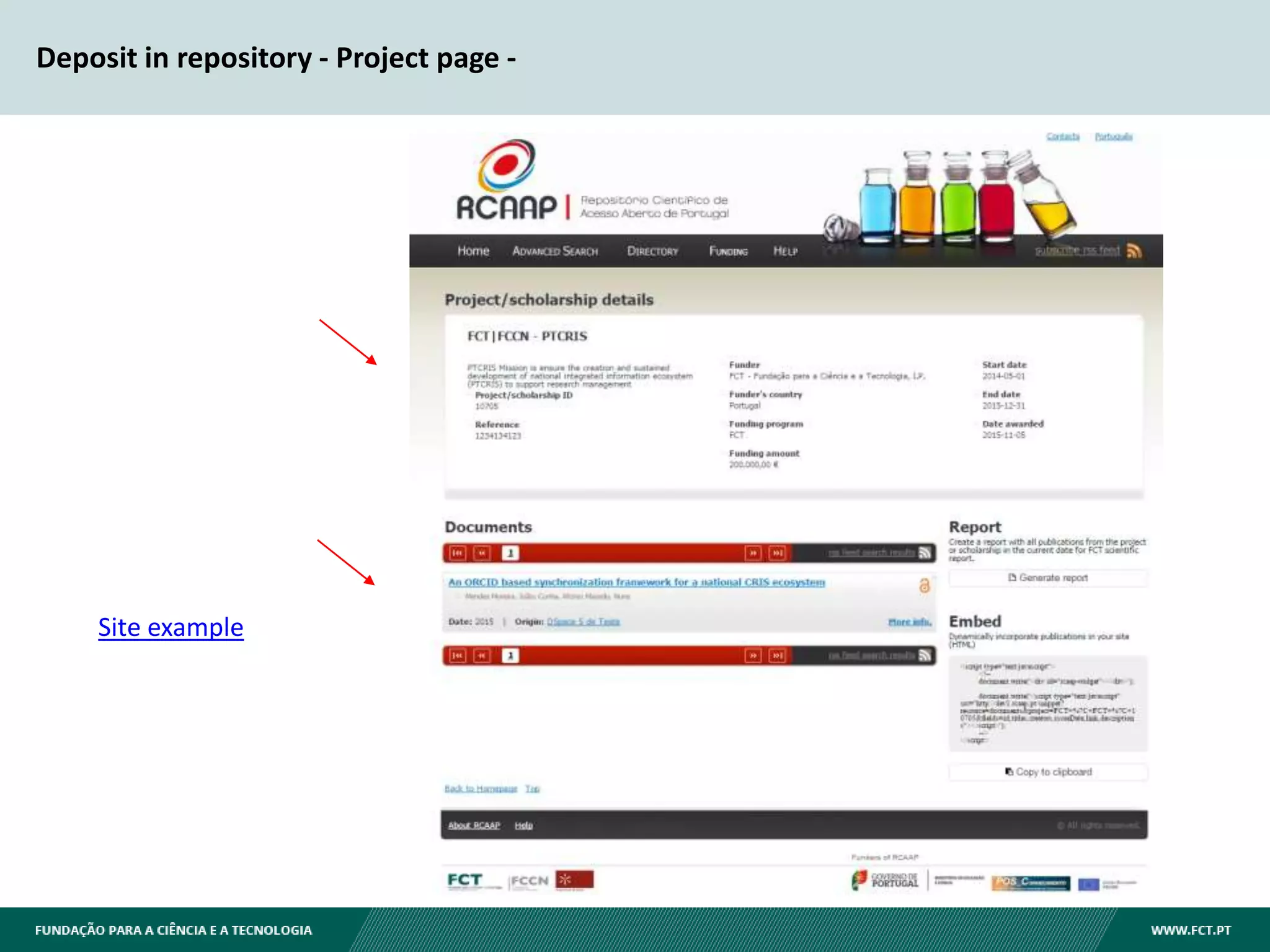
Task: Click the FCCN footer logo
Action: point(529,882)
